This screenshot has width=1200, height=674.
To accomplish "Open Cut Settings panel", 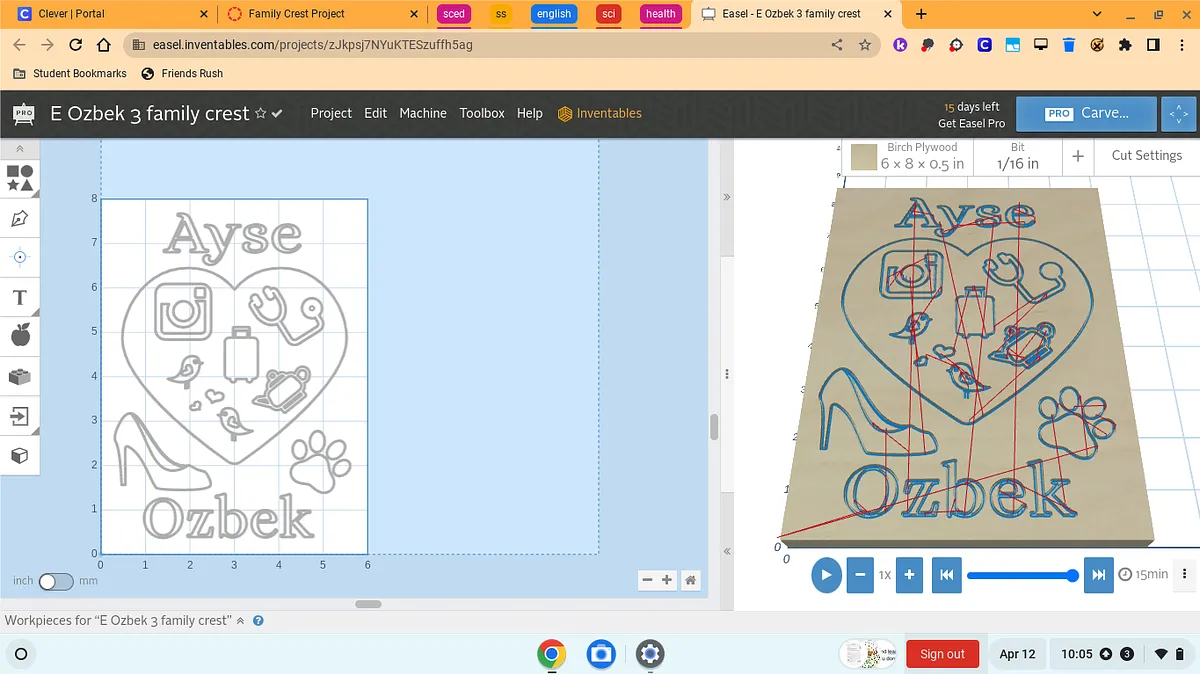I will [x=1146, y=155].
